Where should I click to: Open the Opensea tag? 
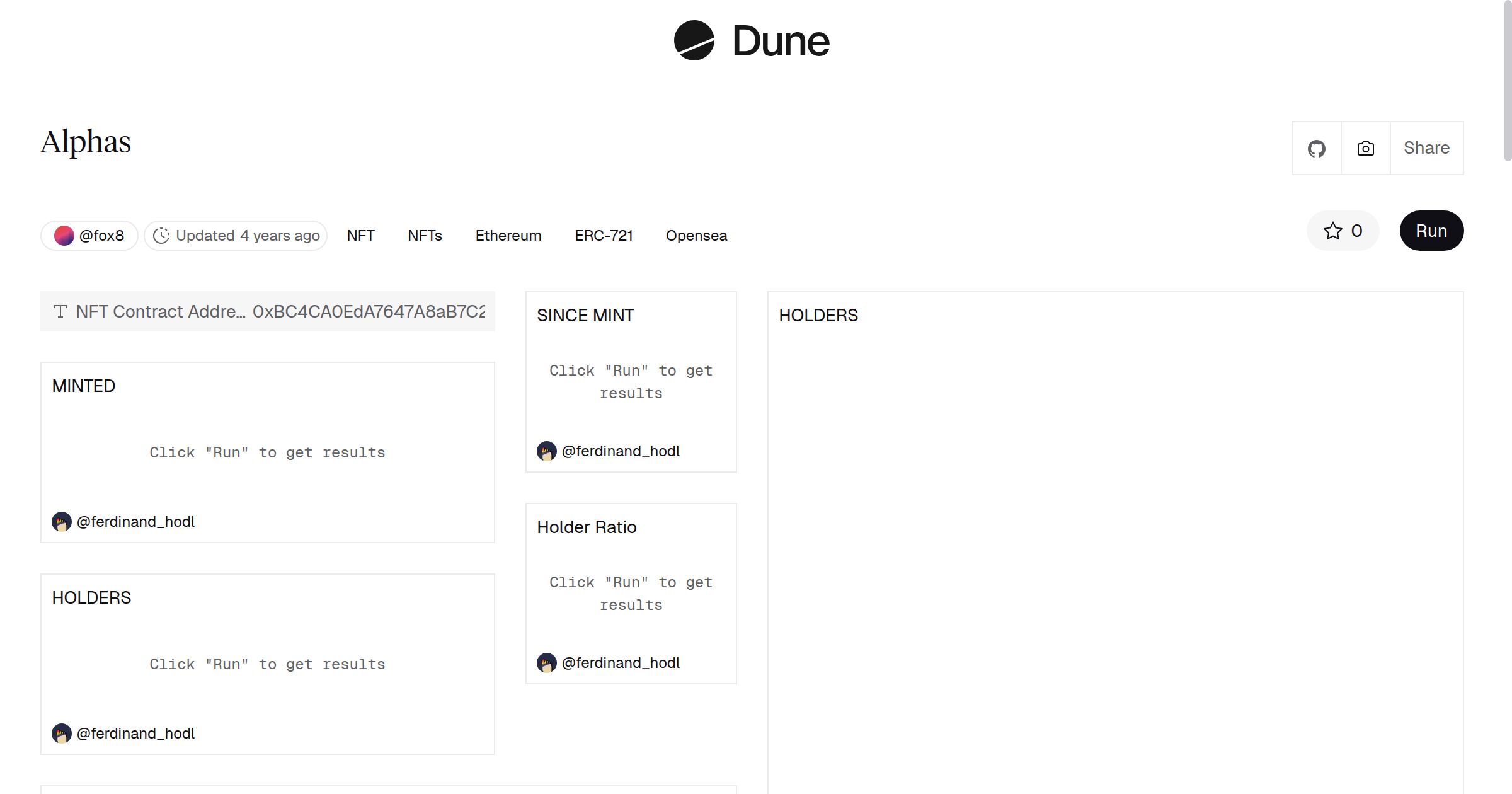[x=696, y=236]
